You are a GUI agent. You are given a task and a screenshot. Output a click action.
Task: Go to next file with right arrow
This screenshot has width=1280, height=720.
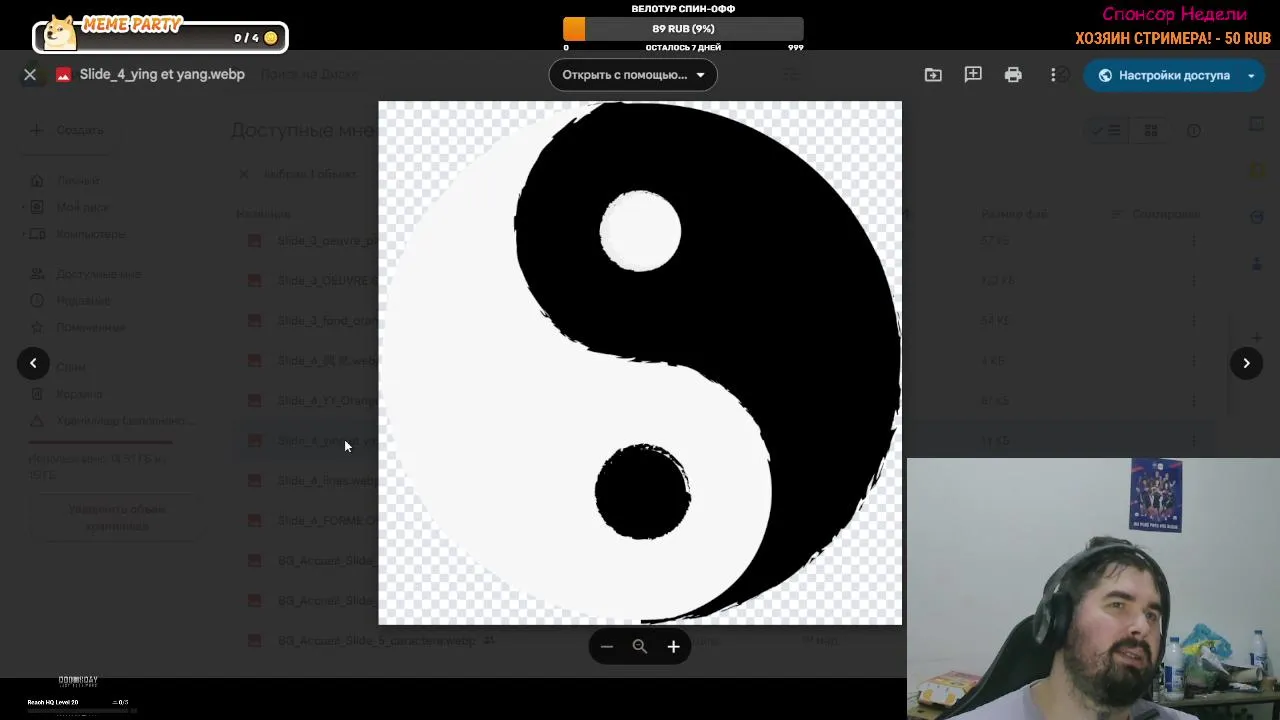(x=1246, y=363)
